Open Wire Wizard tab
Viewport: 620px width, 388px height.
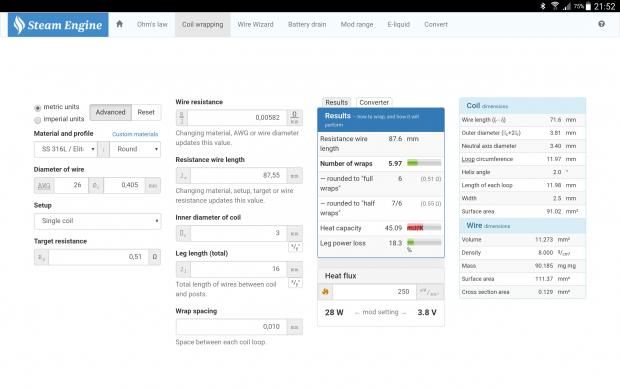tap(255, 25)
